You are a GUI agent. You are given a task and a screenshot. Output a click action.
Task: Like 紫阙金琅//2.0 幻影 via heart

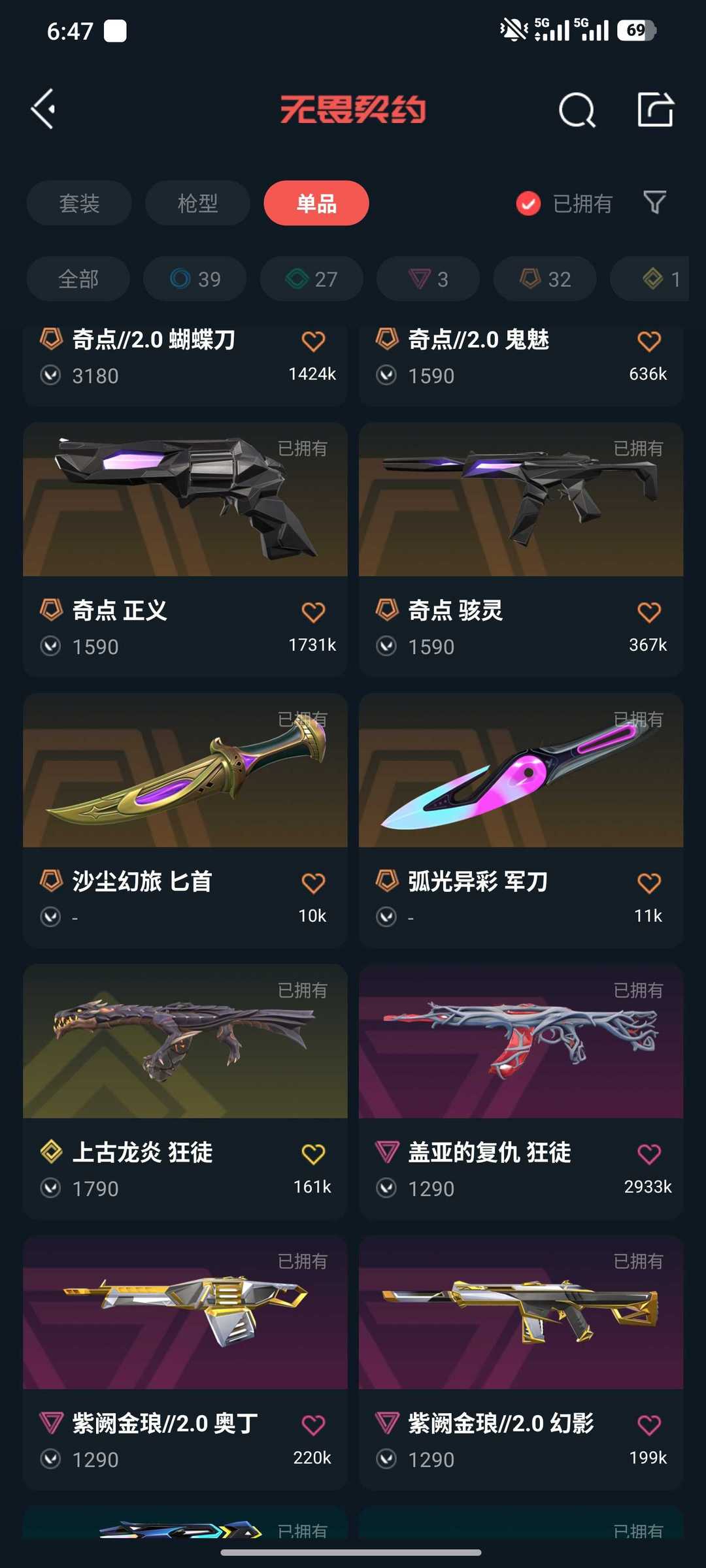[649, 1425]
